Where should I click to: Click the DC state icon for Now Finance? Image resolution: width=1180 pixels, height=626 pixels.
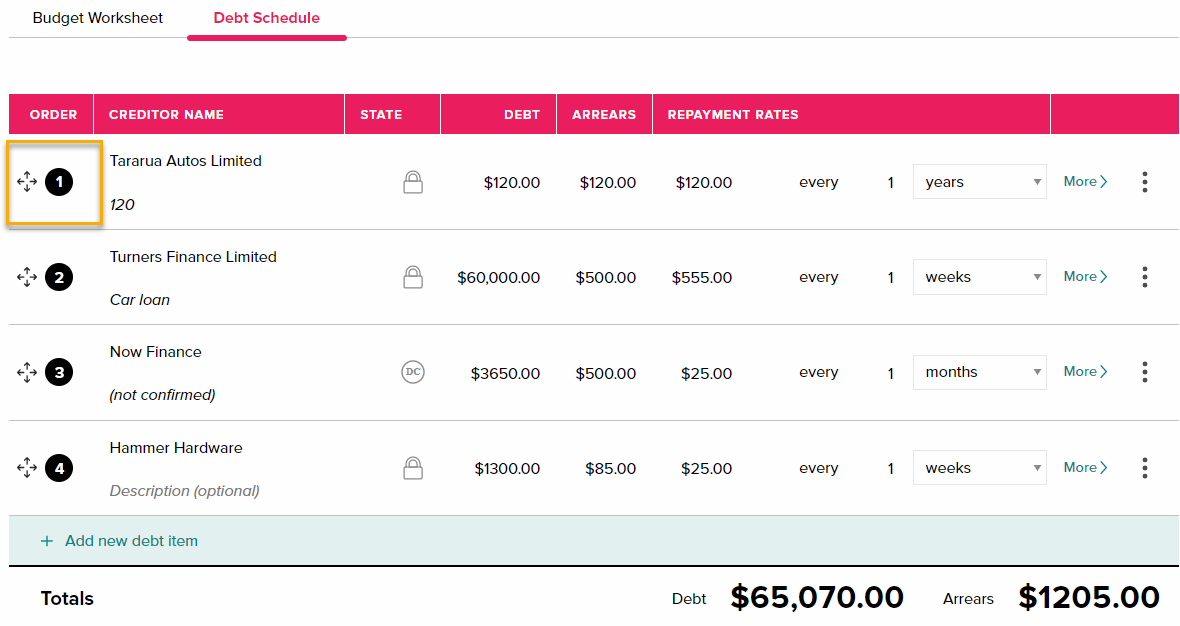coord(413,372)
